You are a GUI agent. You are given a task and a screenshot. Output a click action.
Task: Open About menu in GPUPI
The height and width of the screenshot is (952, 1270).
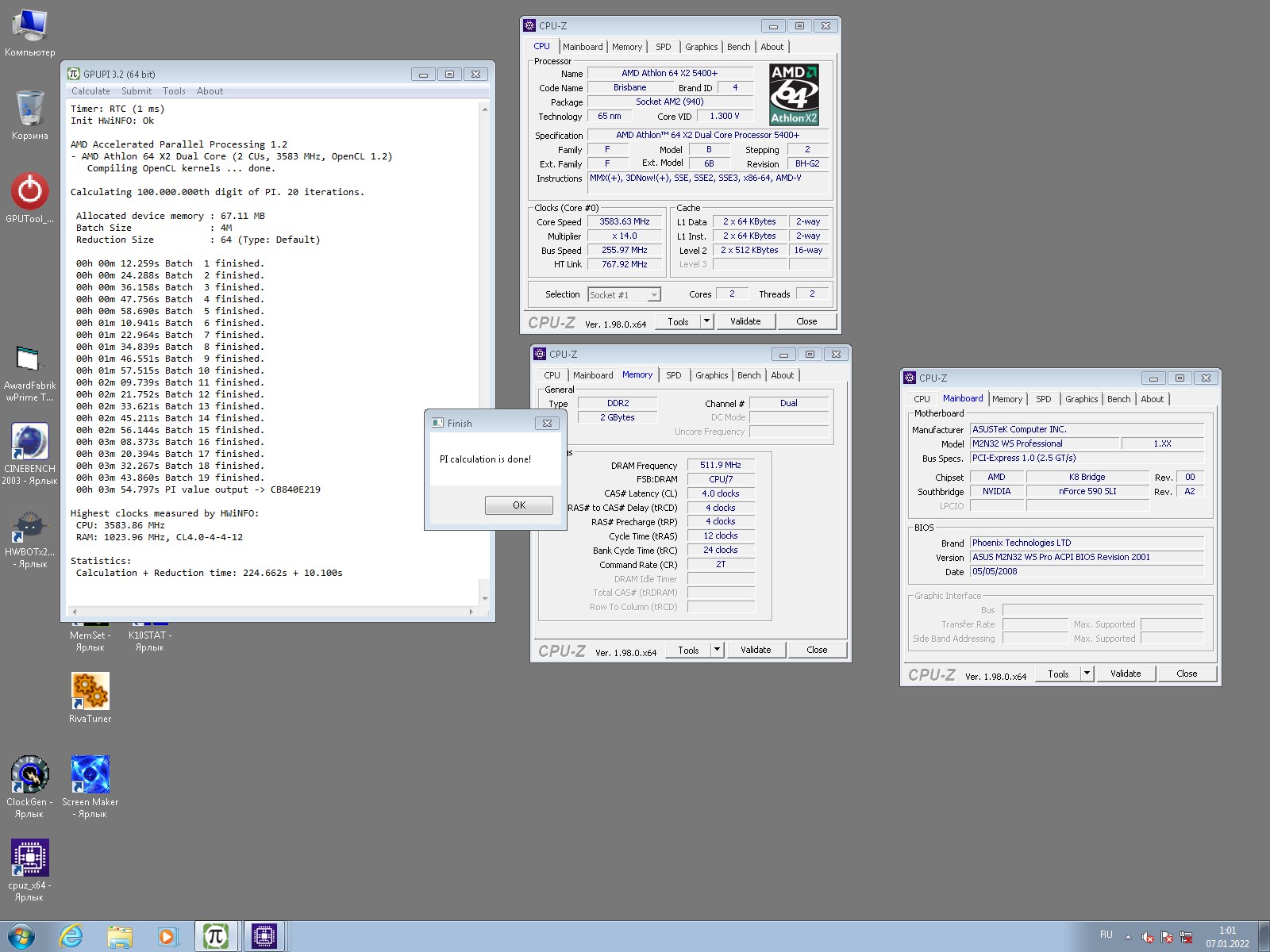coord(210,91)
